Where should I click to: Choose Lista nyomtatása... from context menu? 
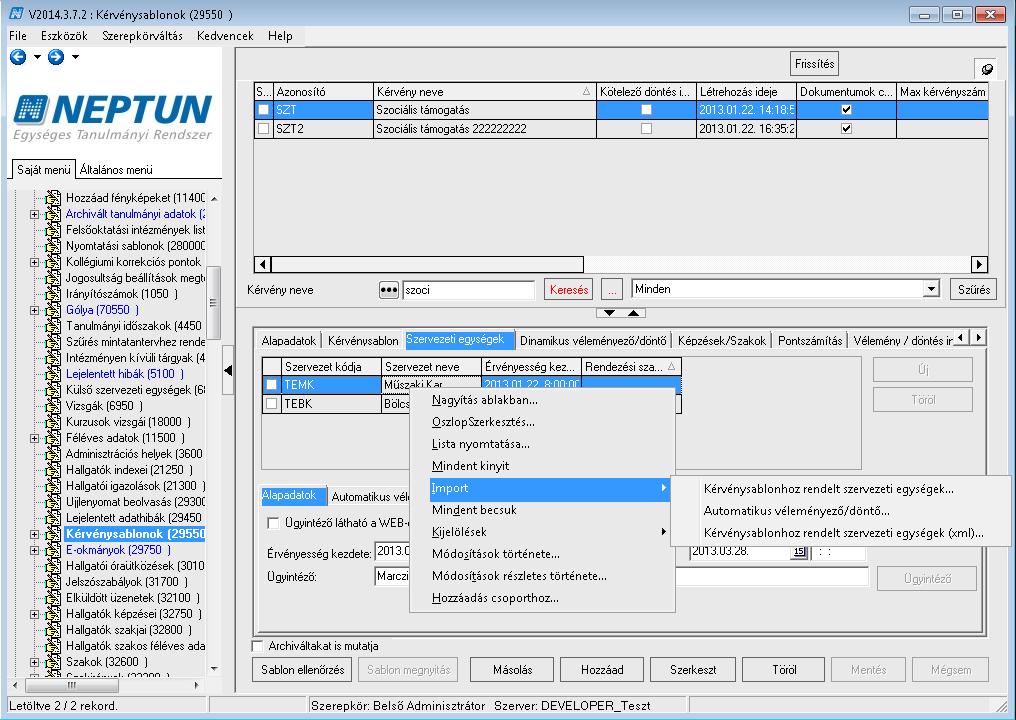481,444
